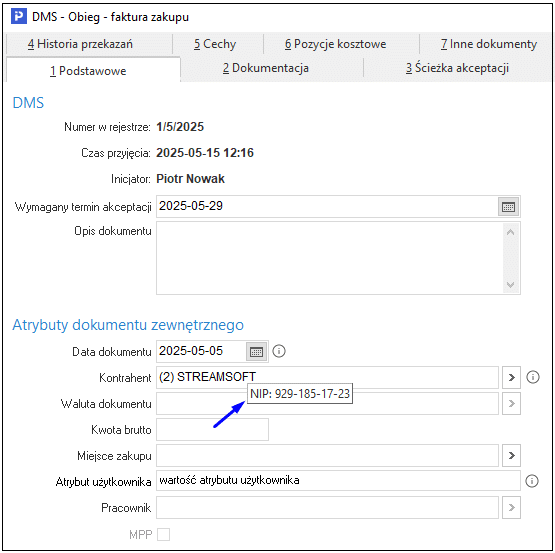Click the DMS application logo icon
This screenshot has height=553, width=555.
pos(19,16)
